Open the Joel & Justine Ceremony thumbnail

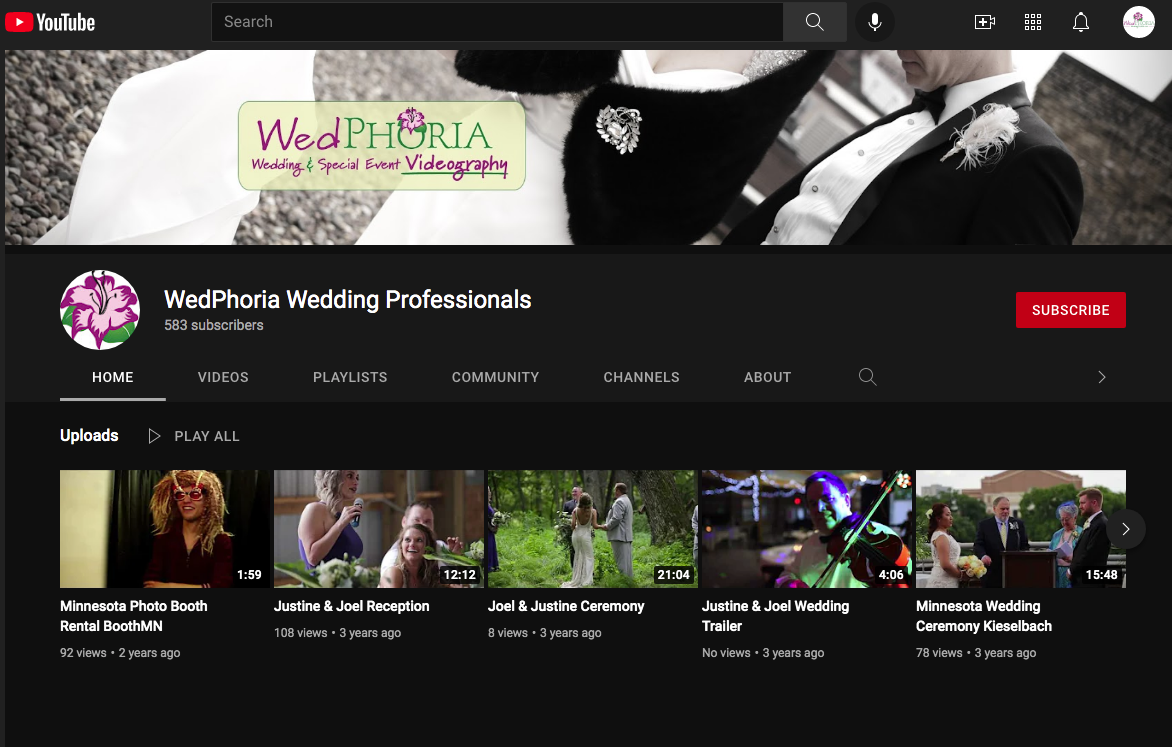(592, 529)
